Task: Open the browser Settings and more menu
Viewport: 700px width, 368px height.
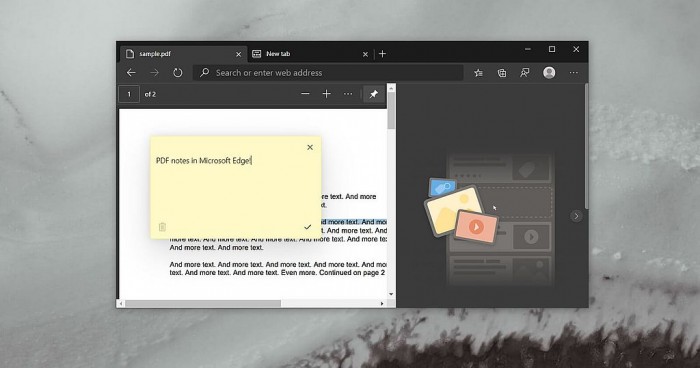Action: coord(574,73)
